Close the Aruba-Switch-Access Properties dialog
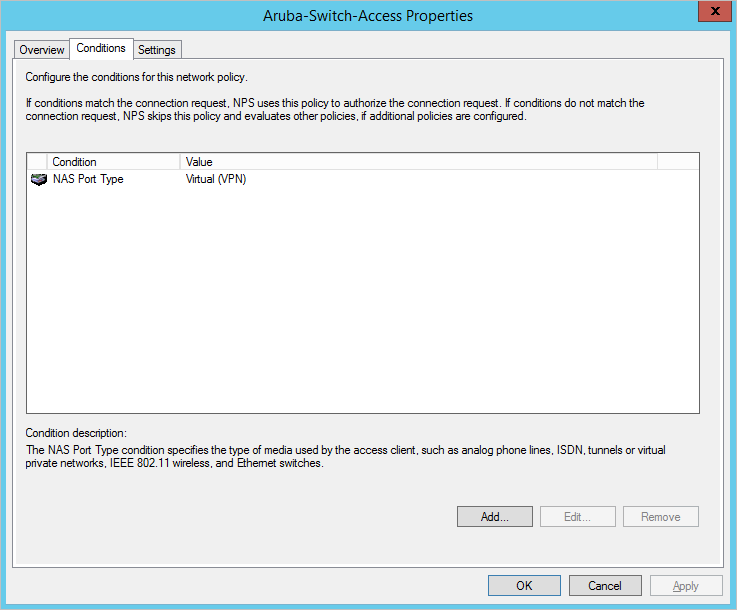Viewport: 737px width, 610px height. click(x=714, y=11)
